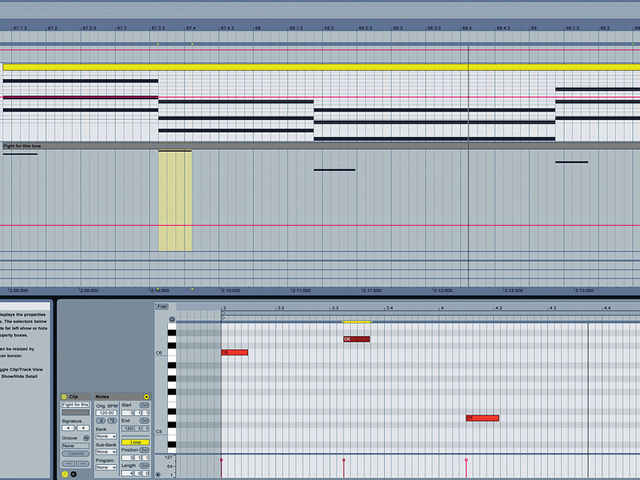
Task: Click the Signature numerator field
Action: point(68,428)
